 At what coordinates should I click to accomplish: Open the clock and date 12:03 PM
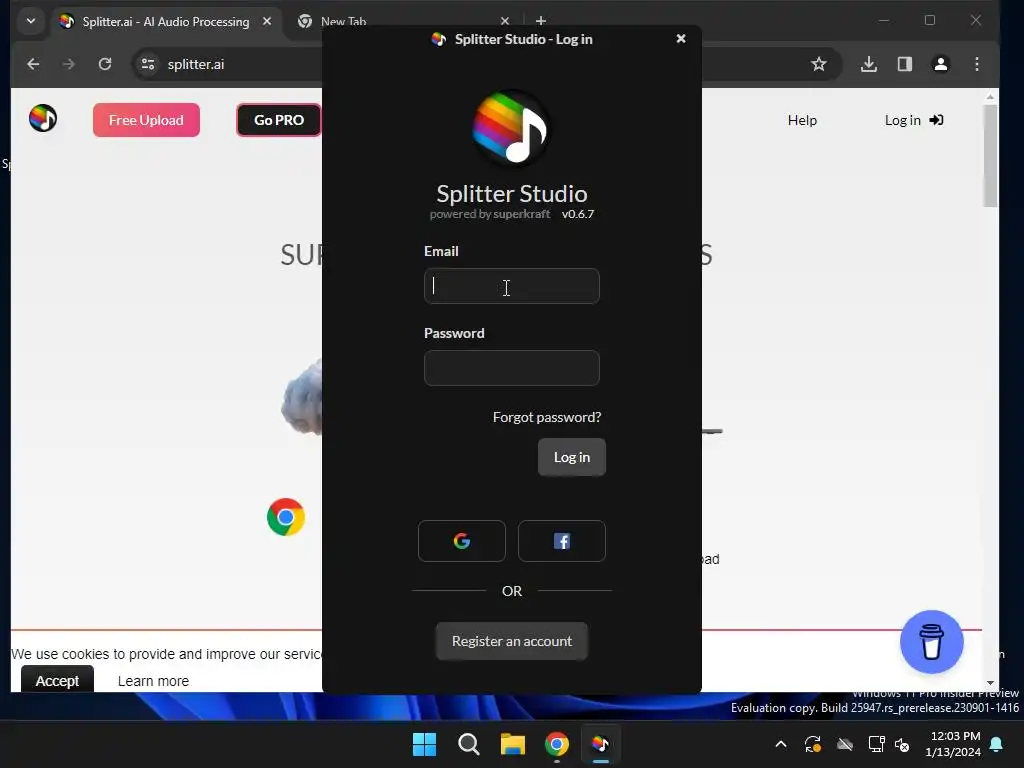click(x=953, y=744)
